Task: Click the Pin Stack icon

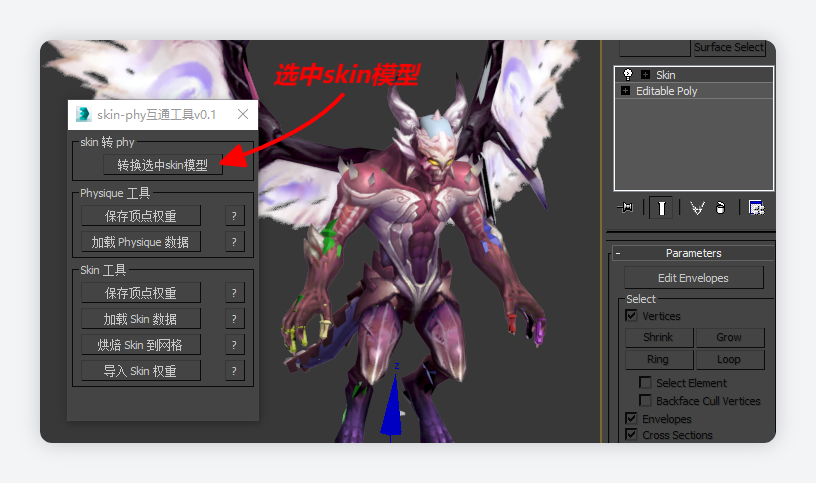Action: click(627, 208)
